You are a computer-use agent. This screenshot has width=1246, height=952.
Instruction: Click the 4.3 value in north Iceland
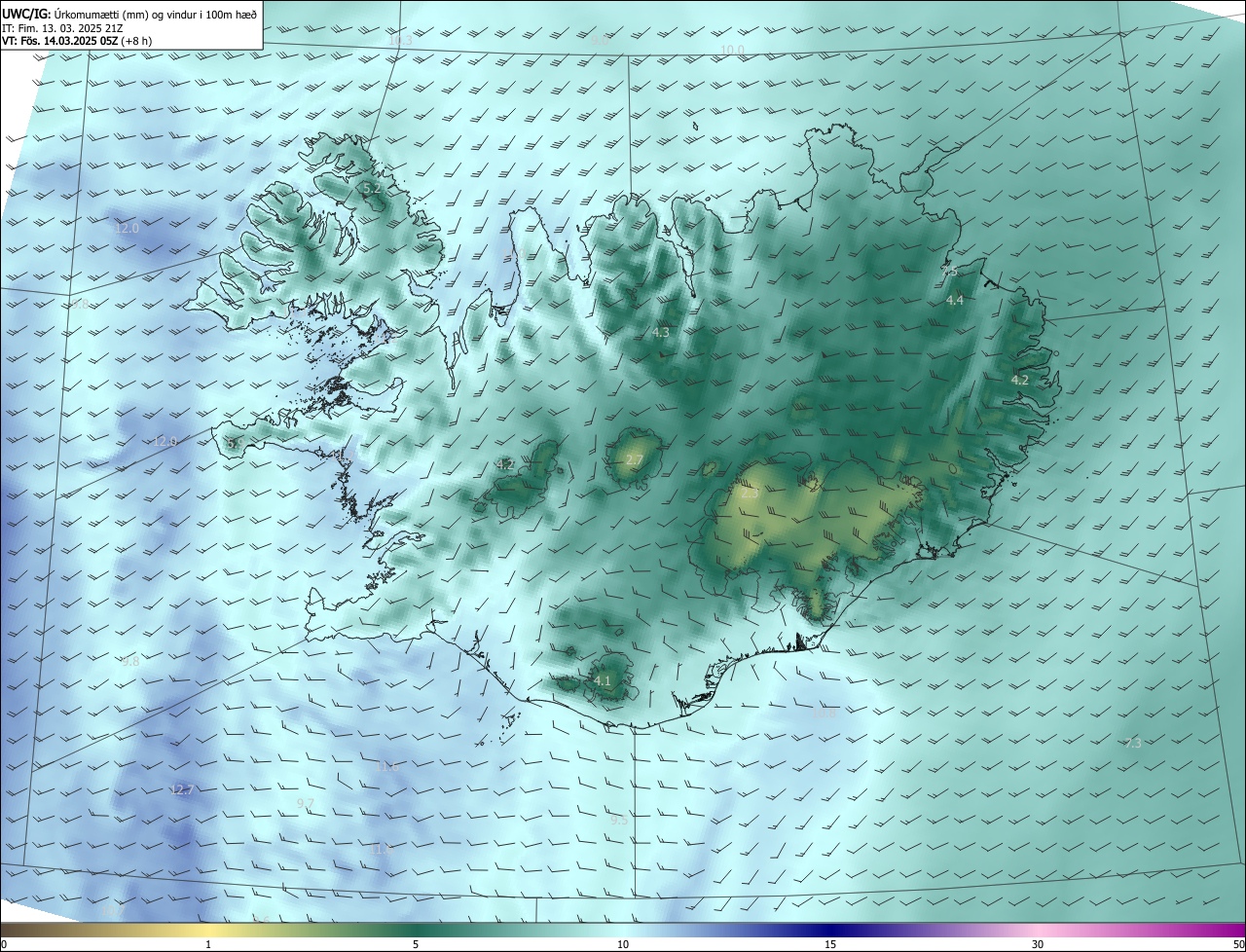tap(660, 333)
